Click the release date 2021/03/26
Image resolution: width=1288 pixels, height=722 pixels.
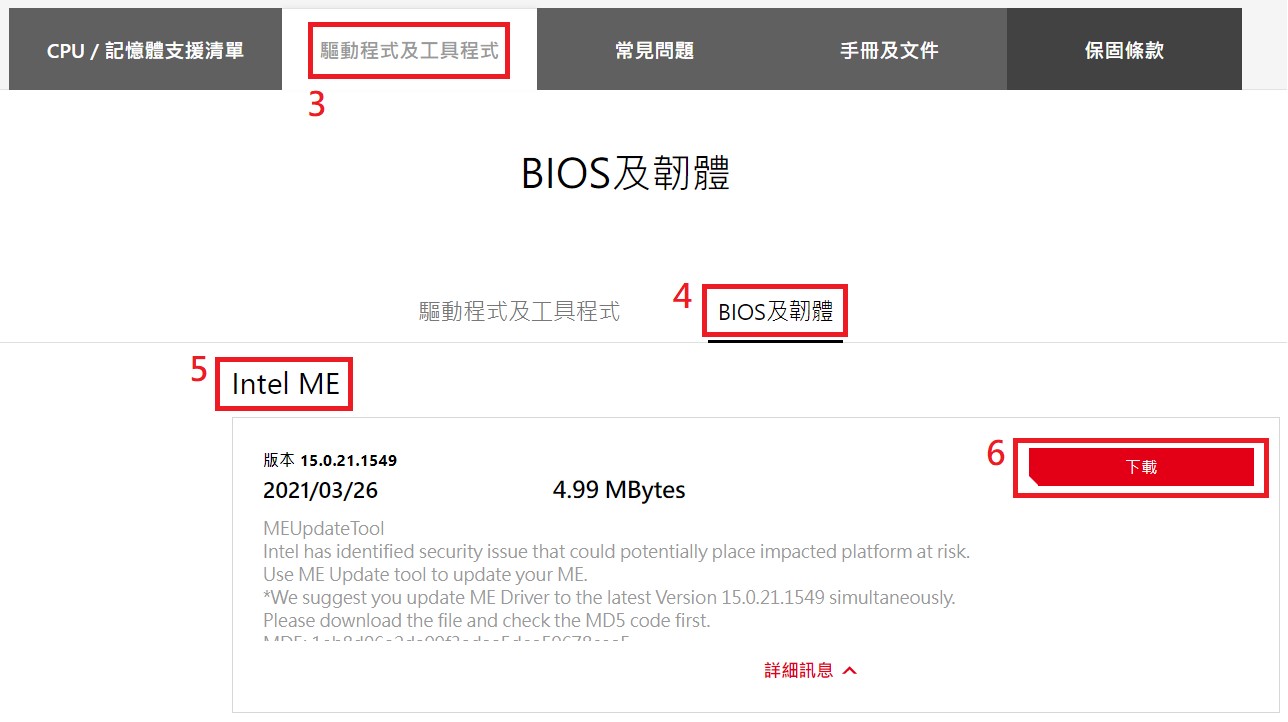(x=320, y=491)
